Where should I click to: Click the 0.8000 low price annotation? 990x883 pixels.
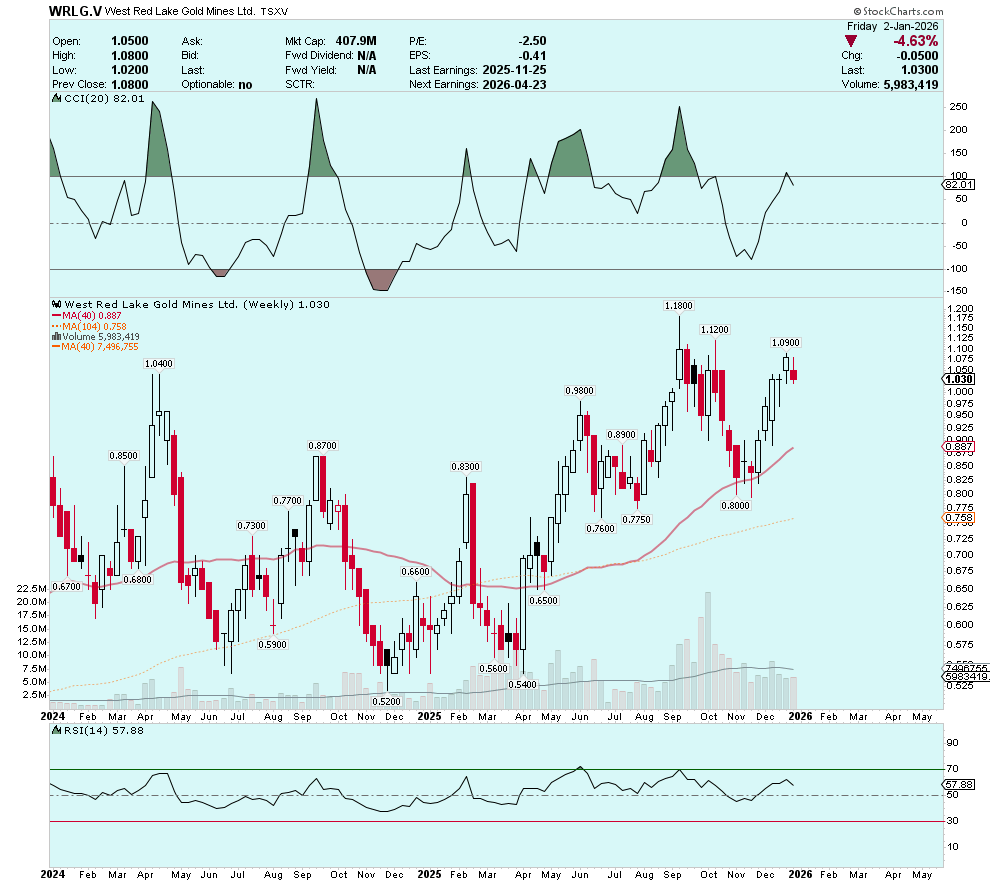pyautogui.click(x=736, y=506)
